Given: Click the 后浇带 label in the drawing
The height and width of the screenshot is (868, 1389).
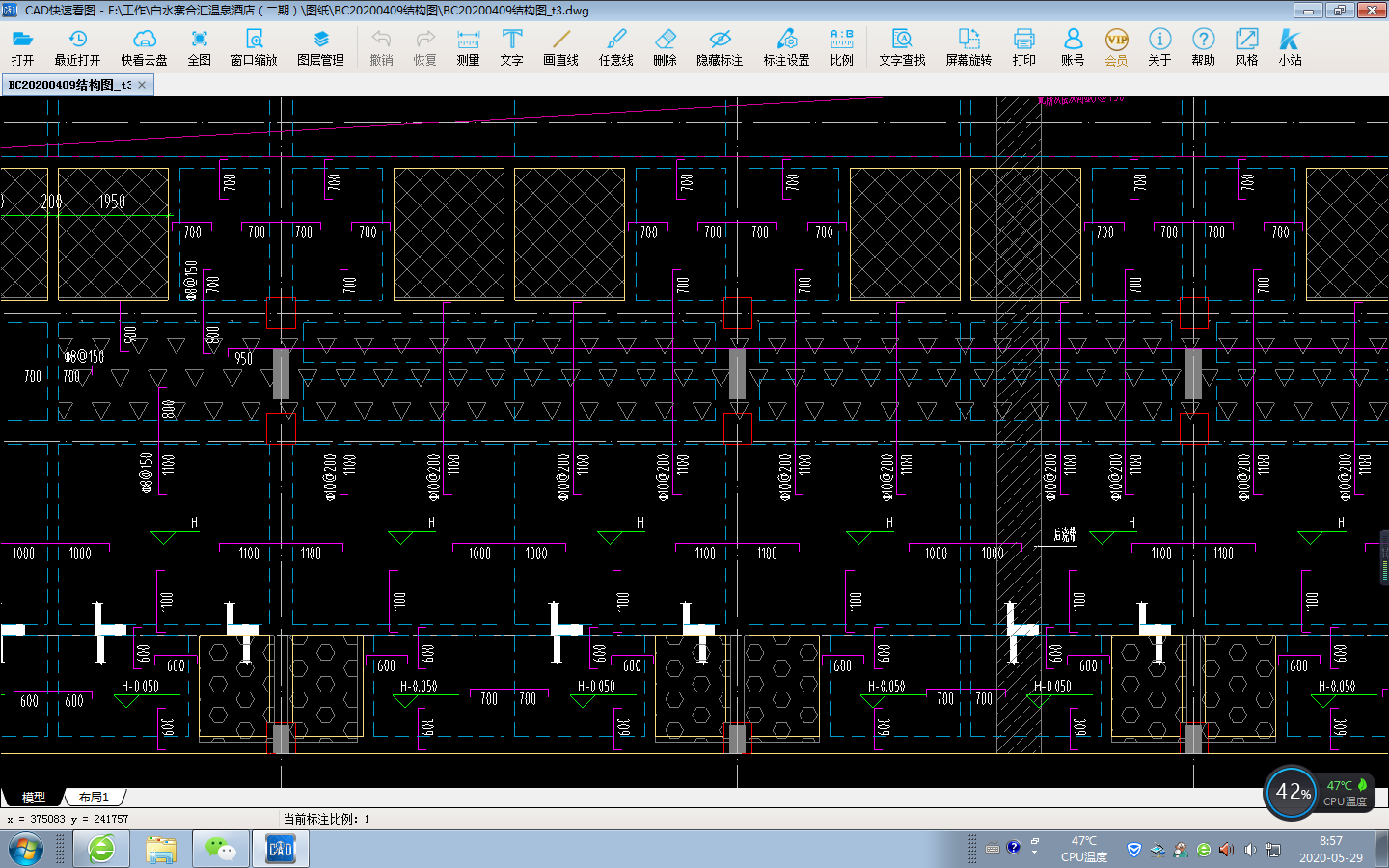Looking at the screenshot, I should [1065, 534].
